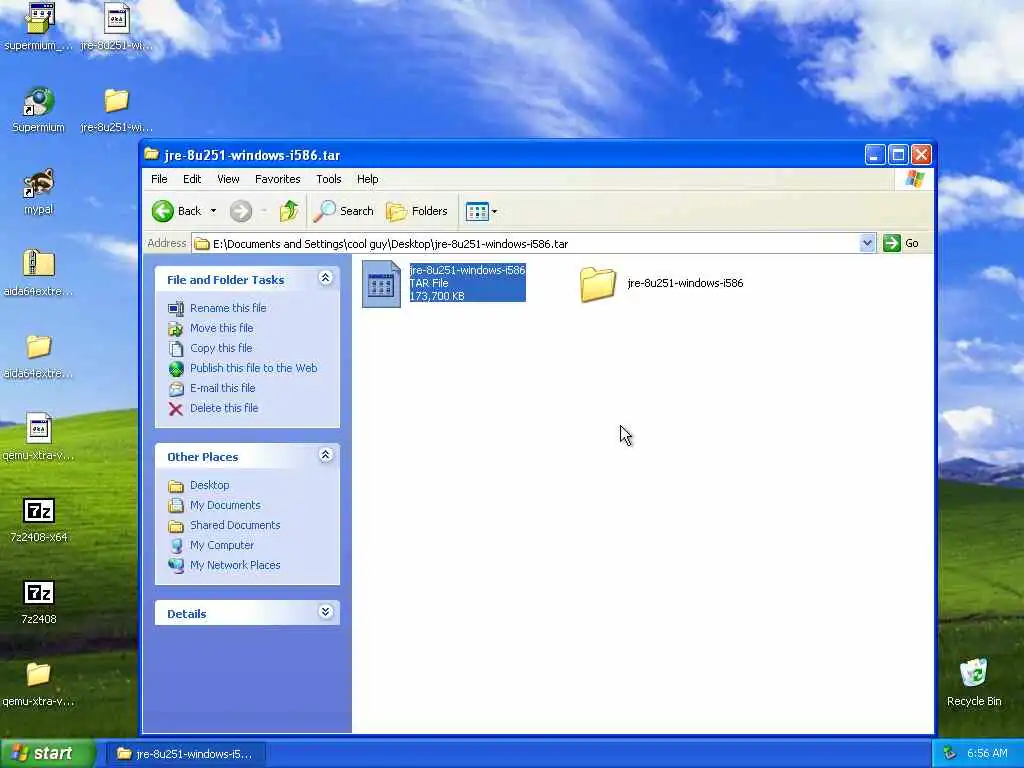
Task: Go to My Computer link
Action: point(221,545)
